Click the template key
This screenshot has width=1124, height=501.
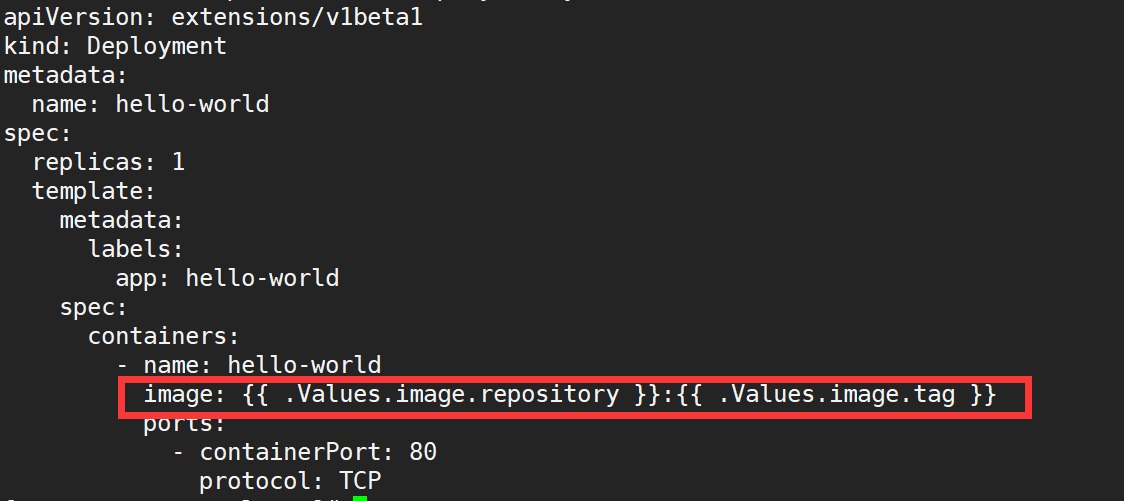(x=93, y=191)
